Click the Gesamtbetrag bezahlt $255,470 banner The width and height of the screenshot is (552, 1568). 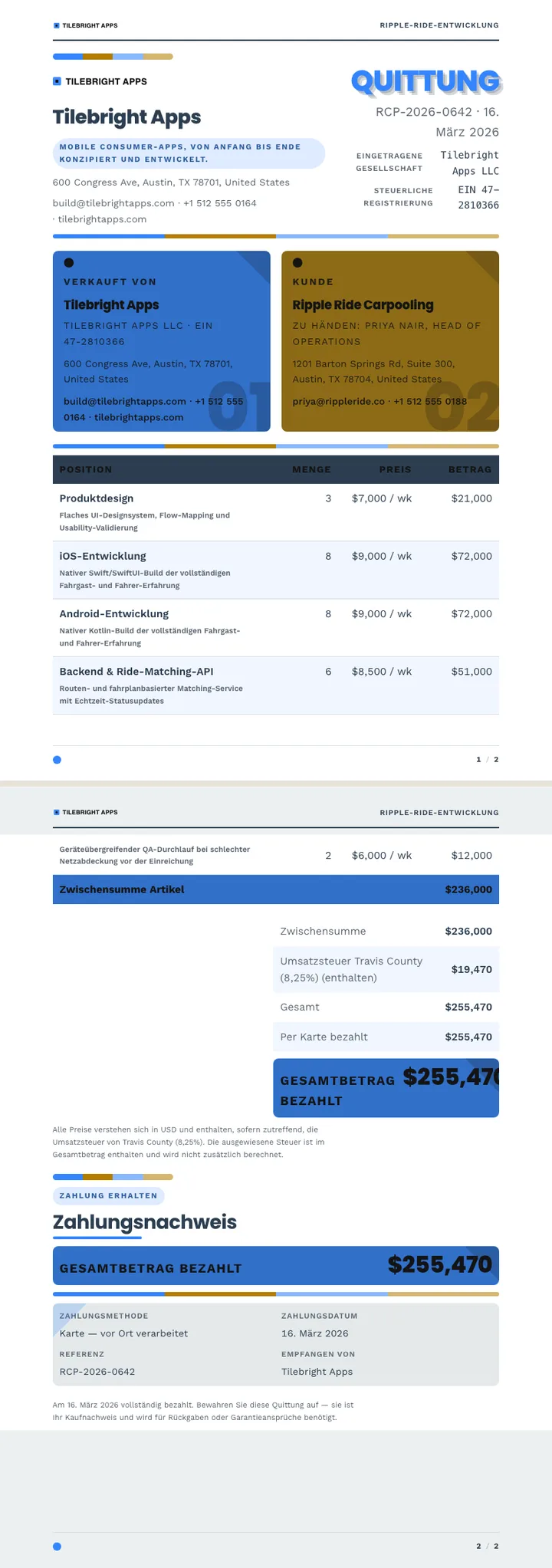pos(276,1265)
